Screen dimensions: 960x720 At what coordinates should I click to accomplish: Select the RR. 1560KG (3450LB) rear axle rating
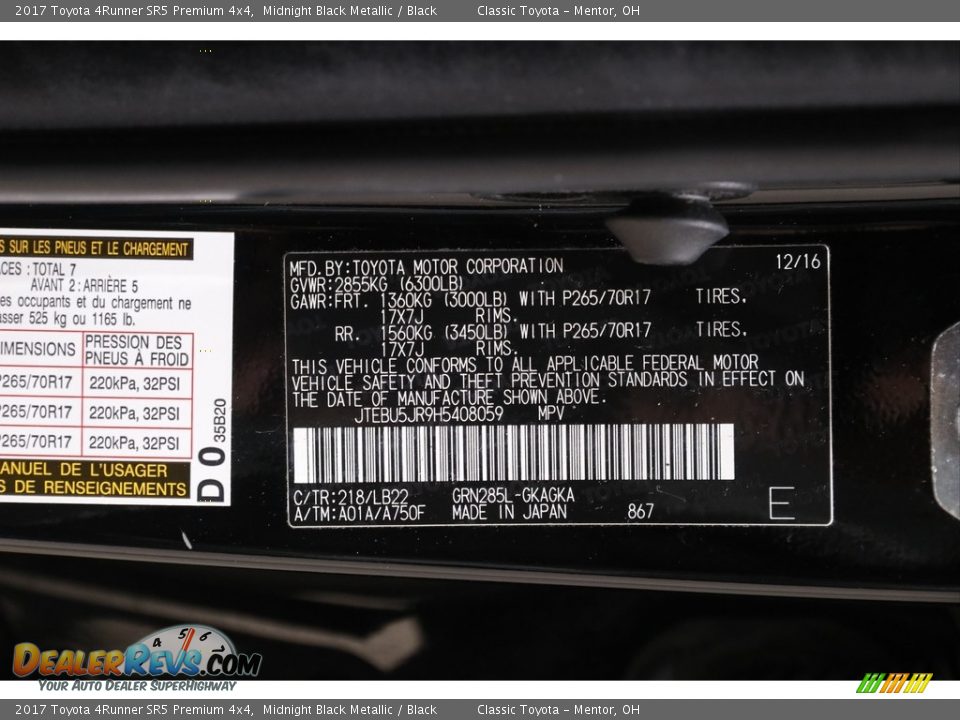421,333
